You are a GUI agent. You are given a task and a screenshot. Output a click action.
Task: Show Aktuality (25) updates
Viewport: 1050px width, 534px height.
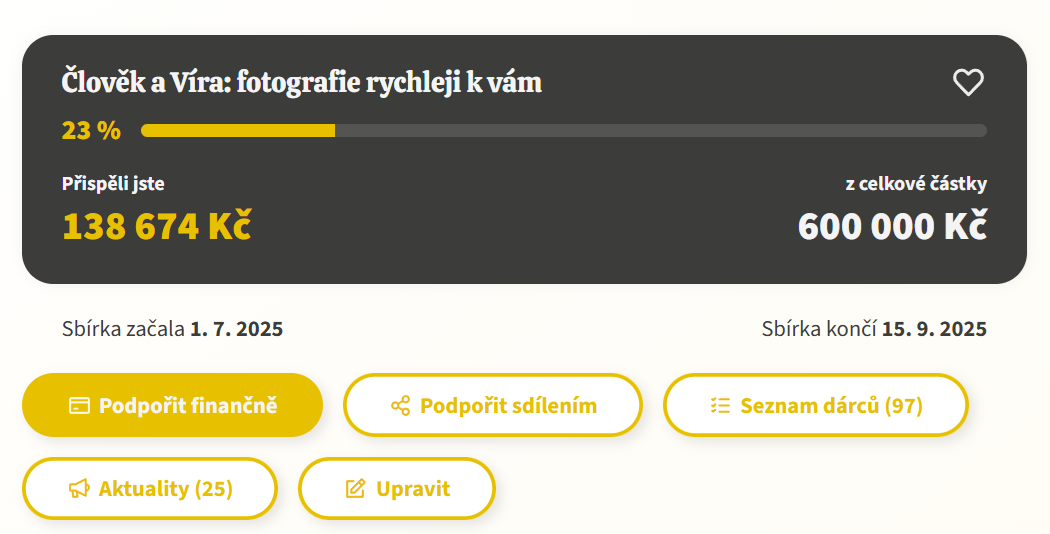point(150,488)
